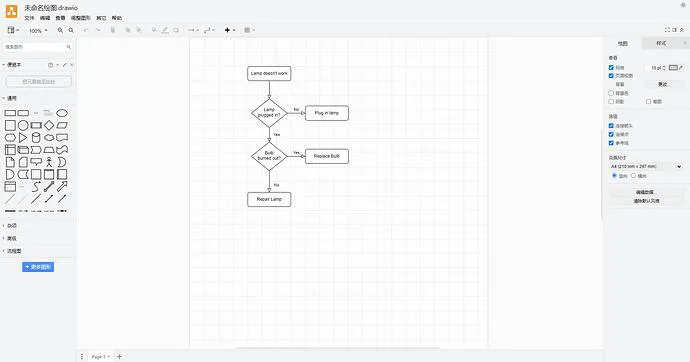The height and width of the screenshot is (362, 690).
Task: Collapse the 通用 (General) shapes section
Action: click(x=11, y=98)
